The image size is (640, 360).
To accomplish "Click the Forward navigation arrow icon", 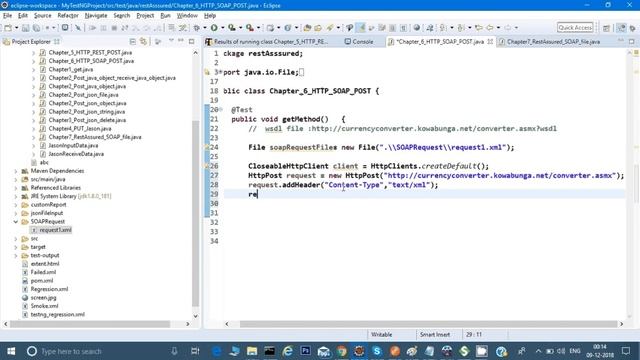I will point(507,28).
